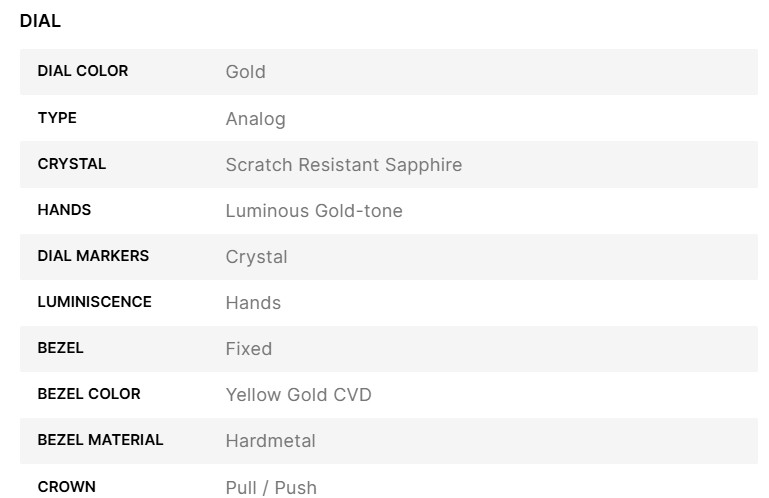Click the Fixed bezel value
769x498 pixels.
248,349
